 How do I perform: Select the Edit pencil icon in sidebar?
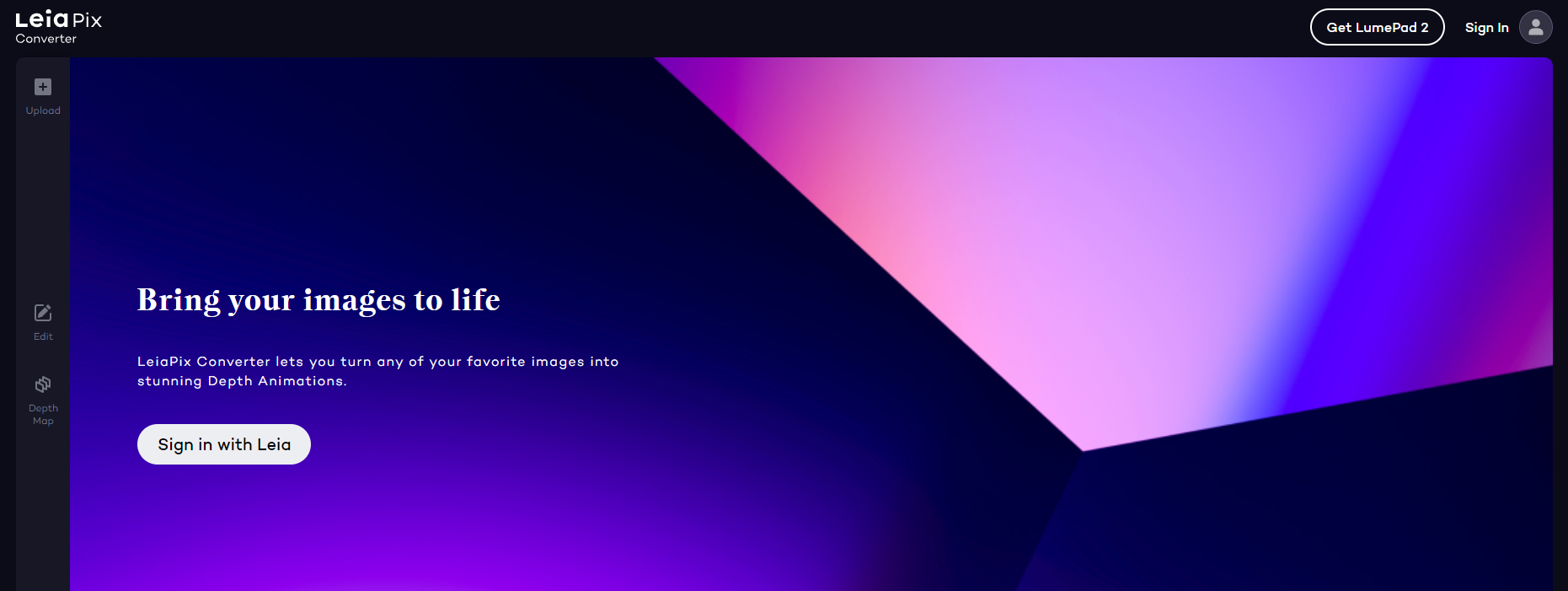(x=43, y=313)
